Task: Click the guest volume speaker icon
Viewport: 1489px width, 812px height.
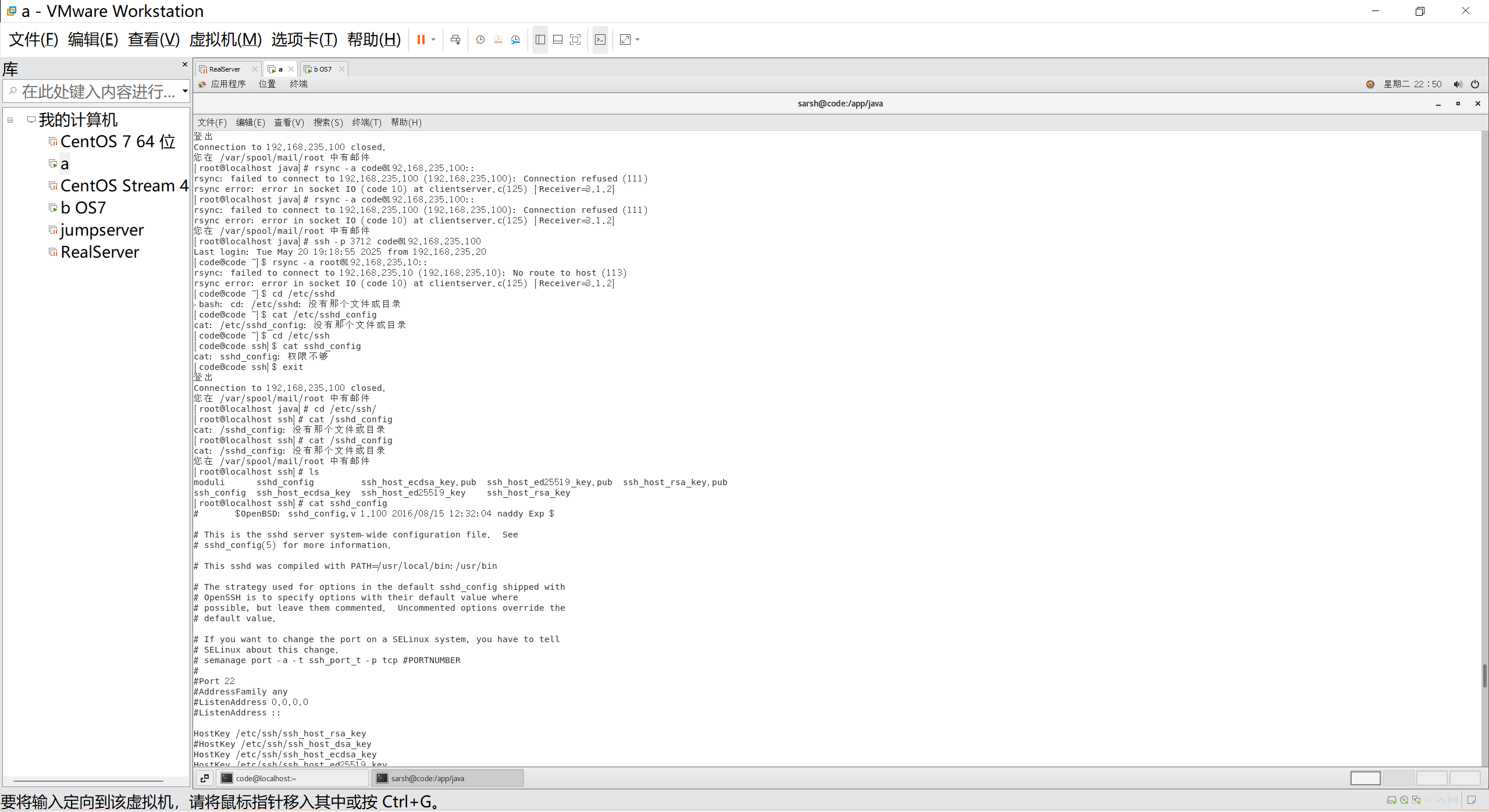Action: click(x=1457, y=84)
